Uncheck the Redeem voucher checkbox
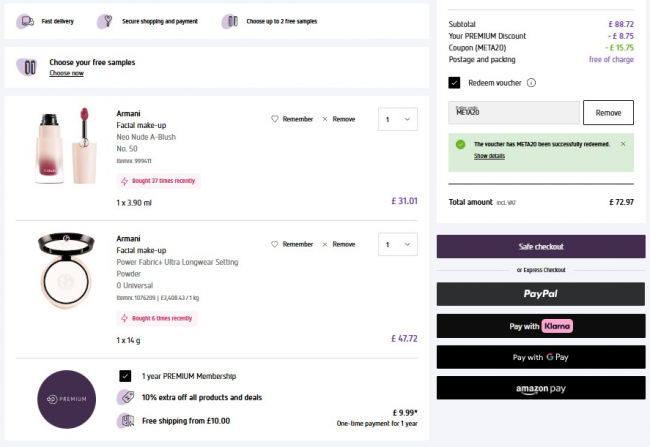 point(455,83)
